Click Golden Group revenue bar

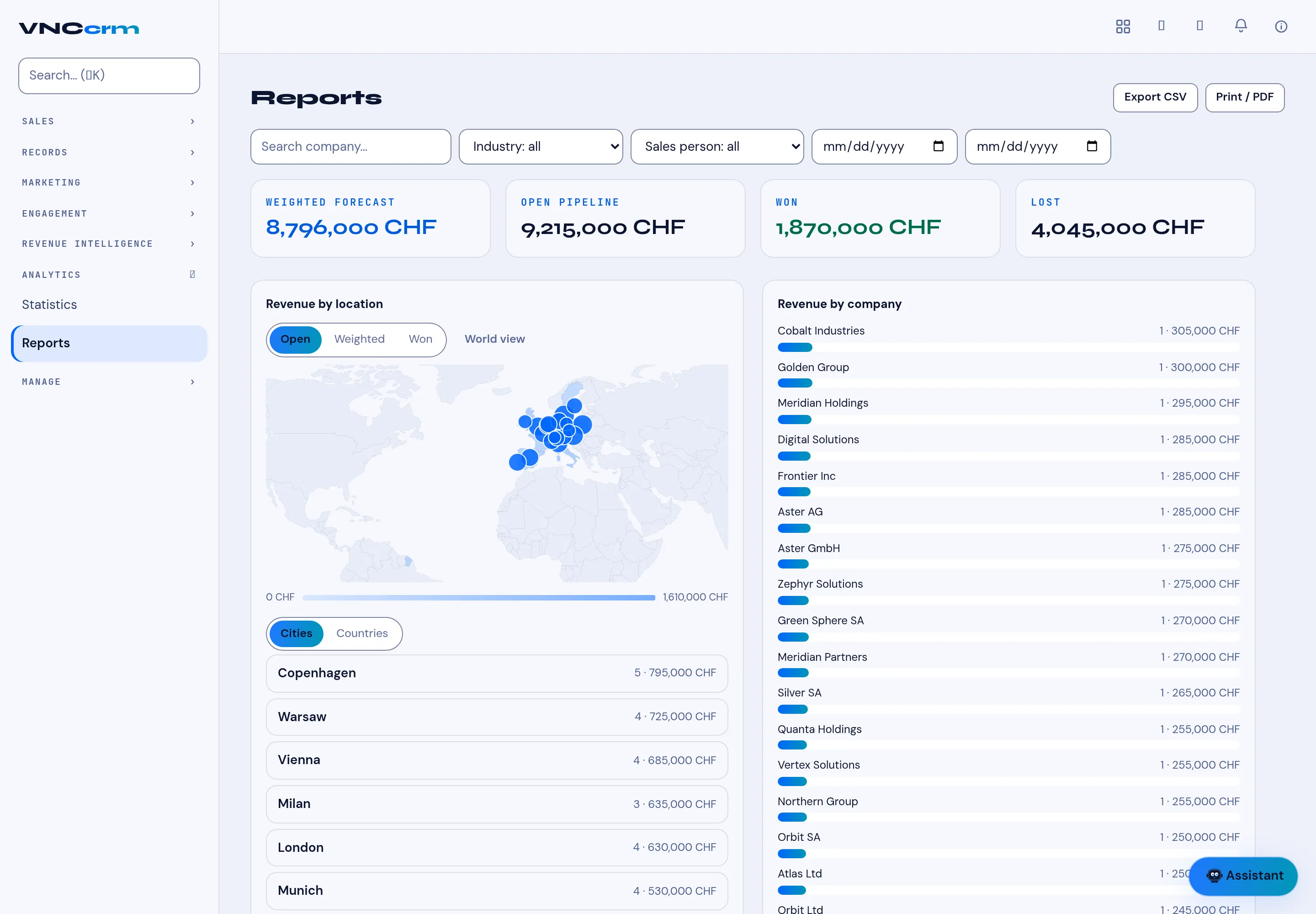coord(1008,383)
